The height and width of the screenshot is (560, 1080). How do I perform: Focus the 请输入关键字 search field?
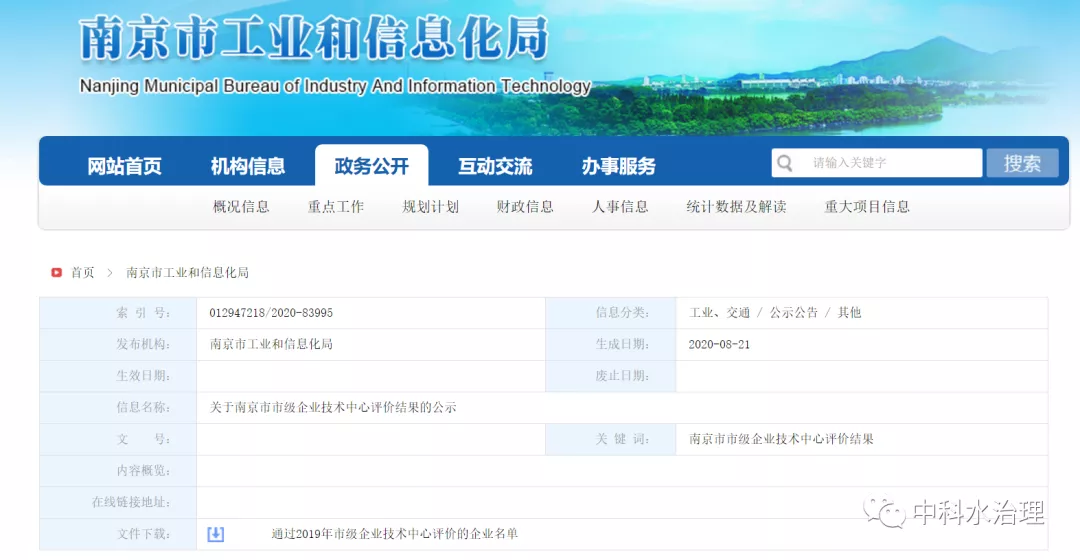pyautogui.click(x=890, y=163)
